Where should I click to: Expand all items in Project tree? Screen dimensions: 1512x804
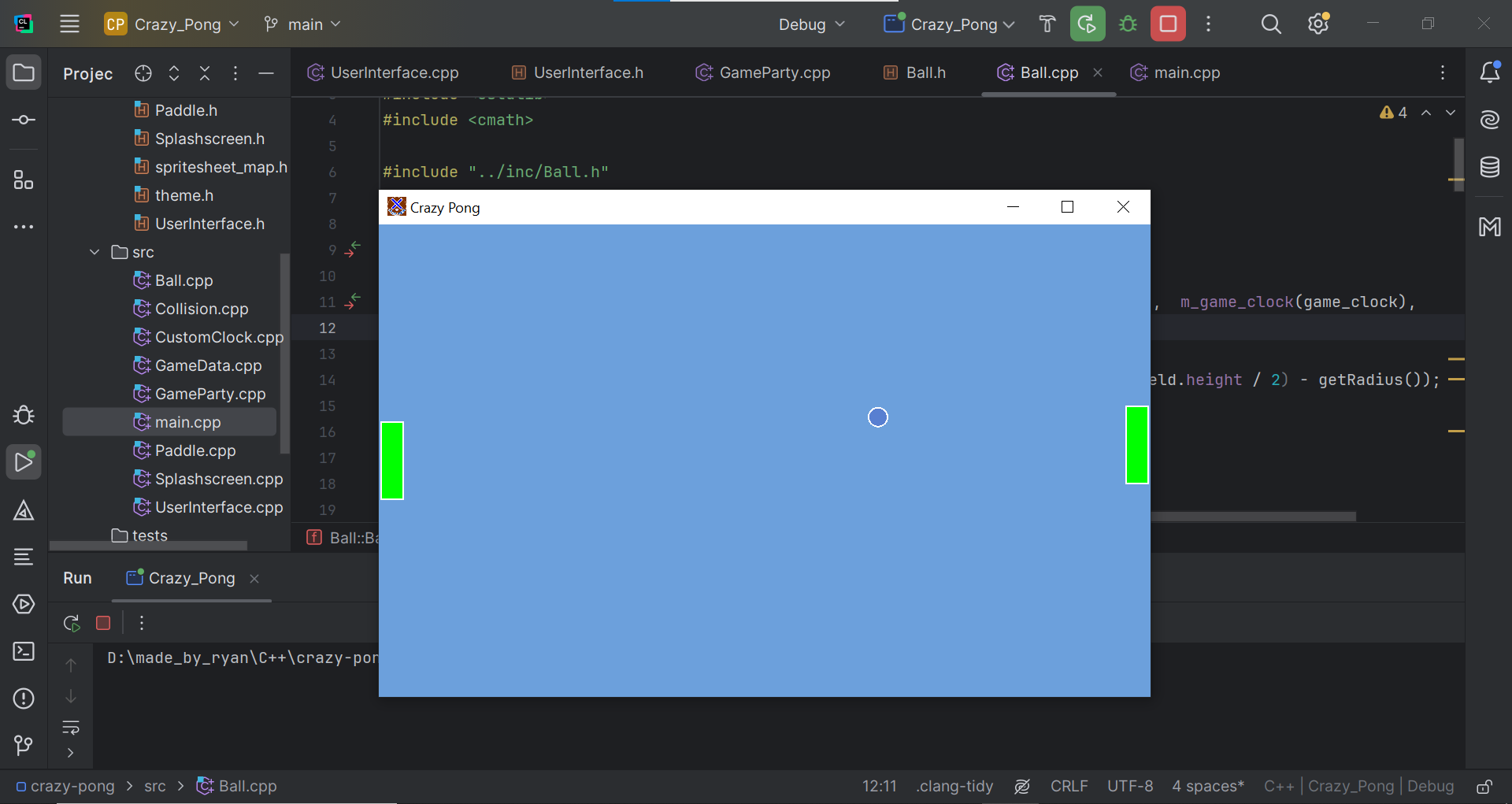click(x=174, y=73)
